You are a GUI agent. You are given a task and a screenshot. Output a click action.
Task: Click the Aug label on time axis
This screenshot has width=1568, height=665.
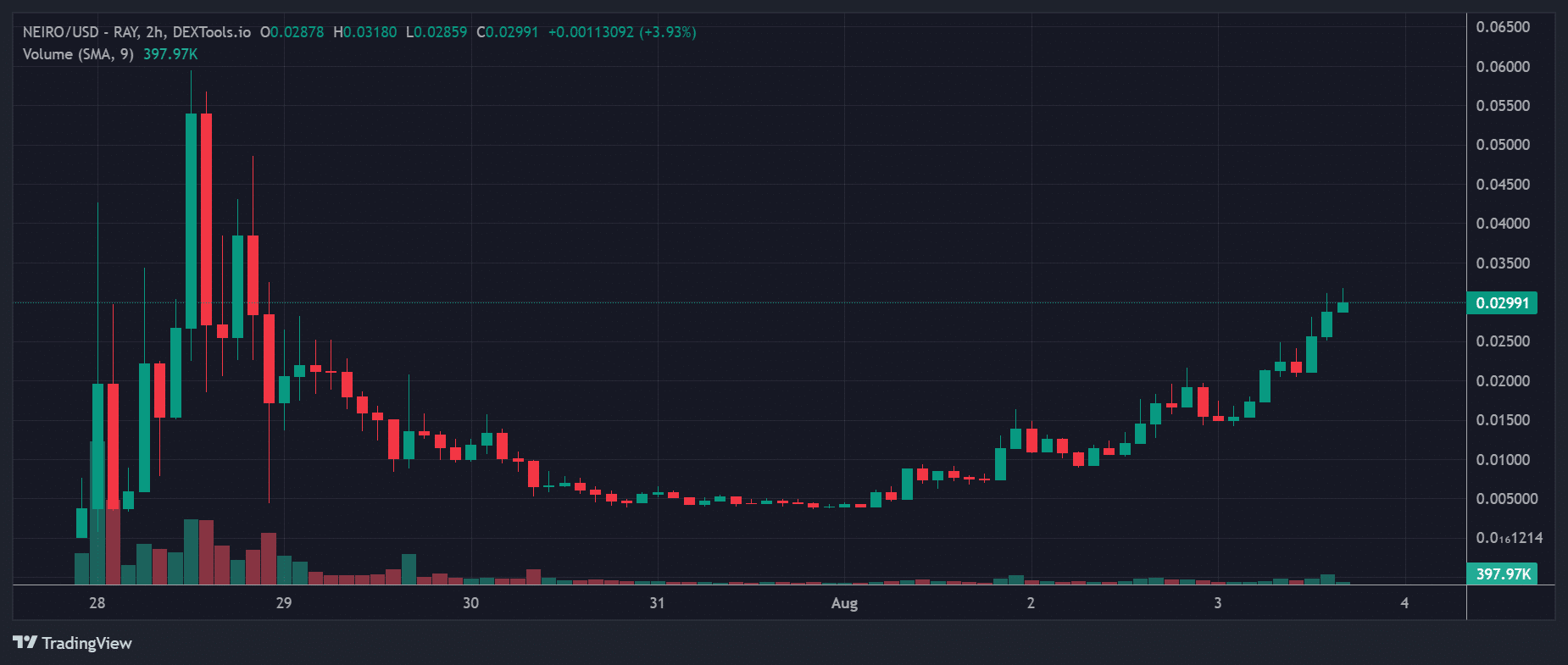click(x=844, y=603)
